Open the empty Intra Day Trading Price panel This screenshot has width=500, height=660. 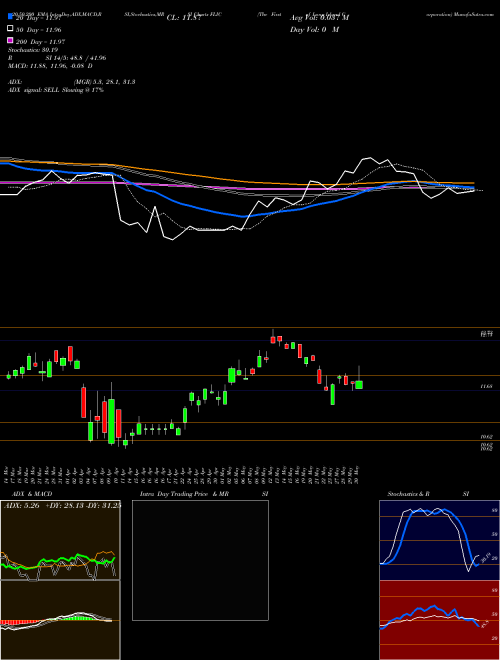[x=200, y=560]
